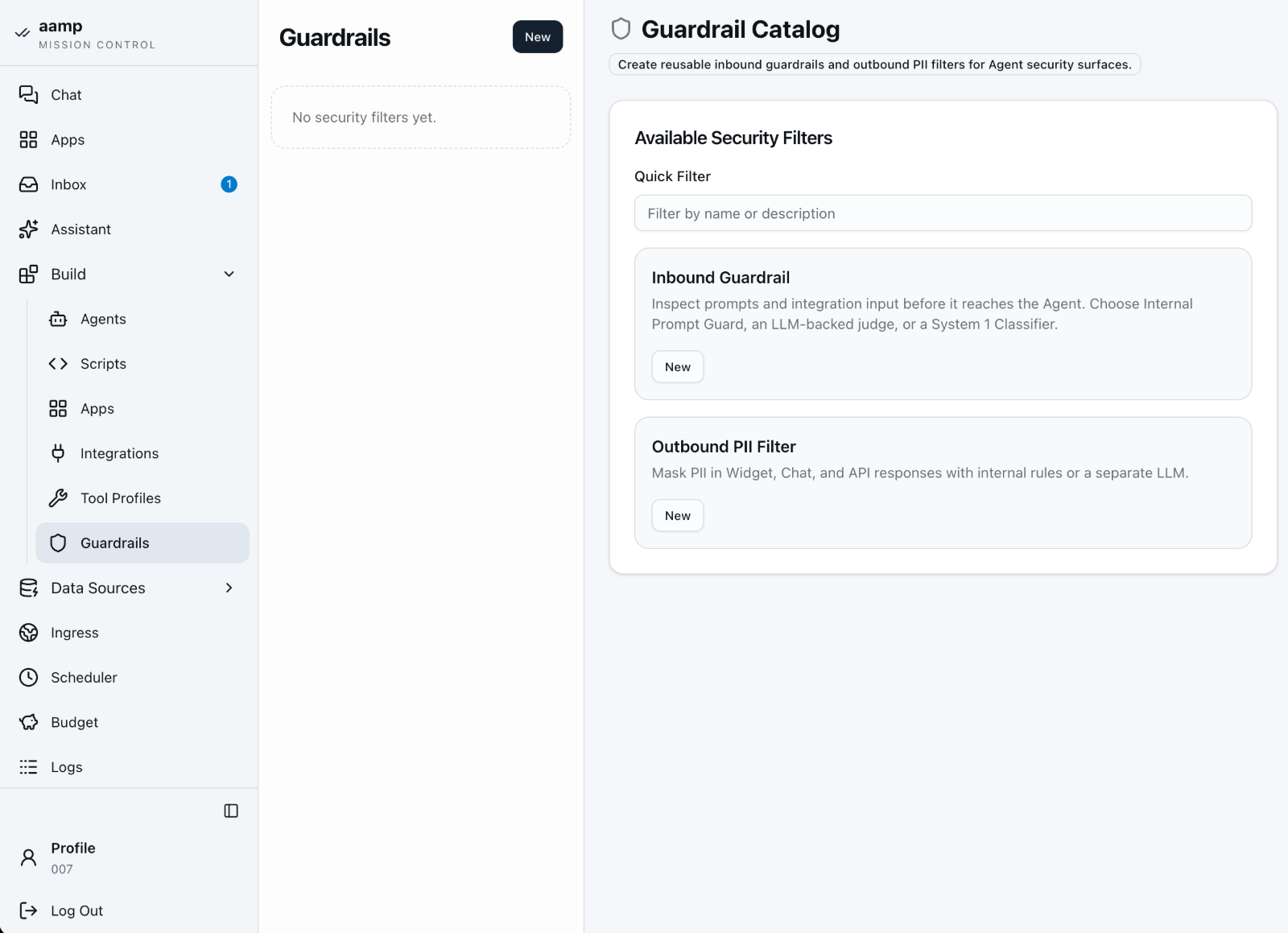Collapse the Build section chevron
Viewport: 1288px width, 933px height.
229,275
